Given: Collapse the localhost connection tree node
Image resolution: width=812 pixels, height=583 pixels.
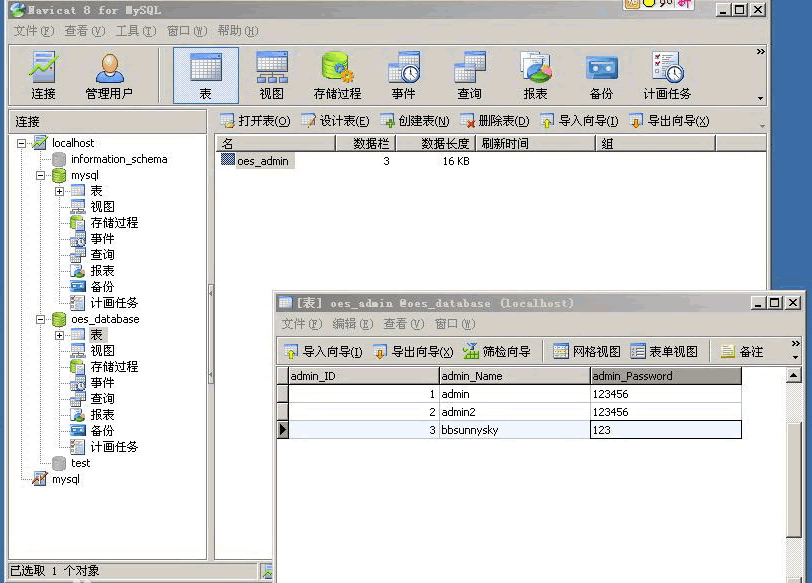Looking at the screenshot, I should [x=23, y=143].
